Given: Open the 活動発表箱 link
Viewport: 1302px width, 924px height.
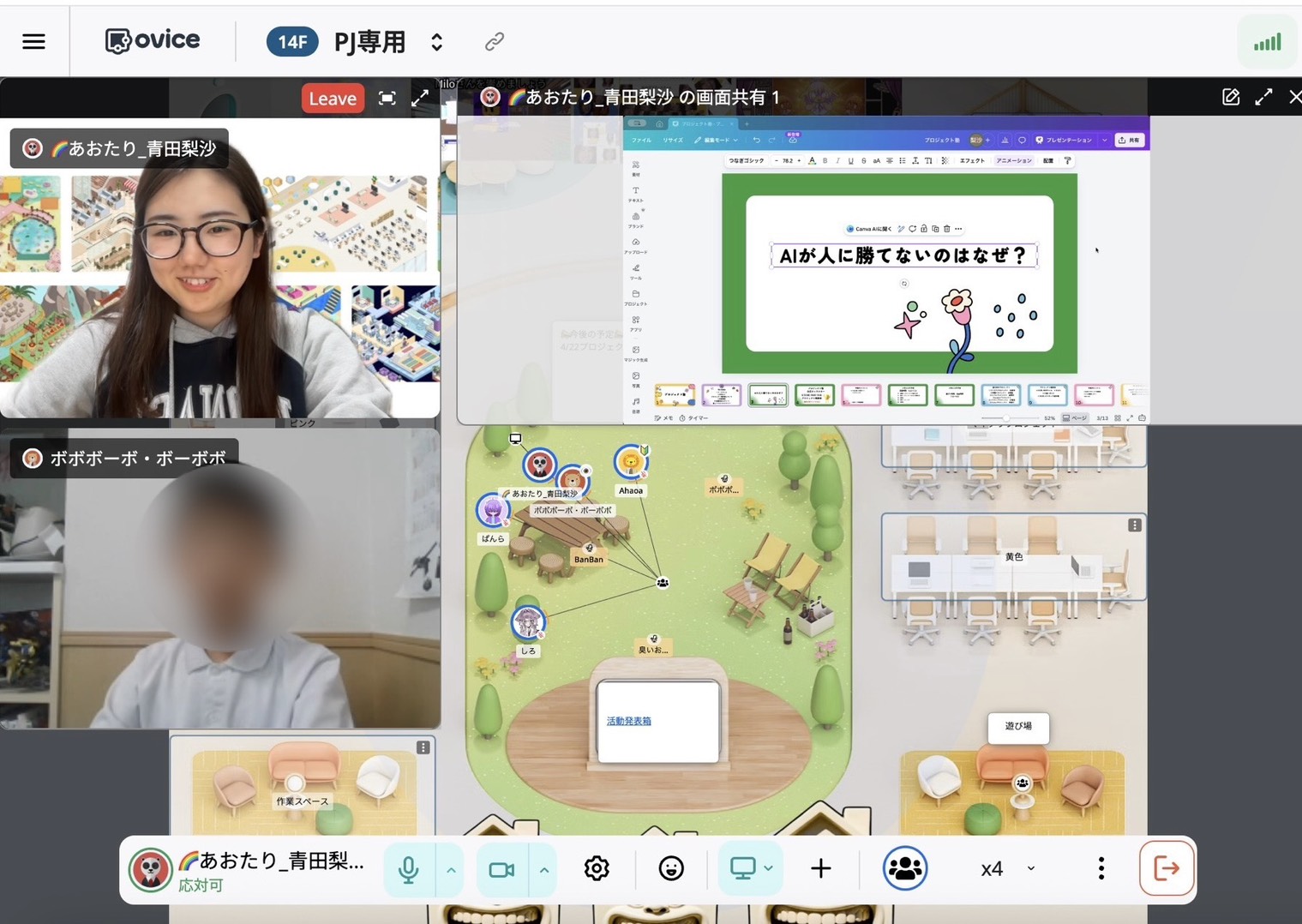Looking at the screenshot, I should click(629, 721).
